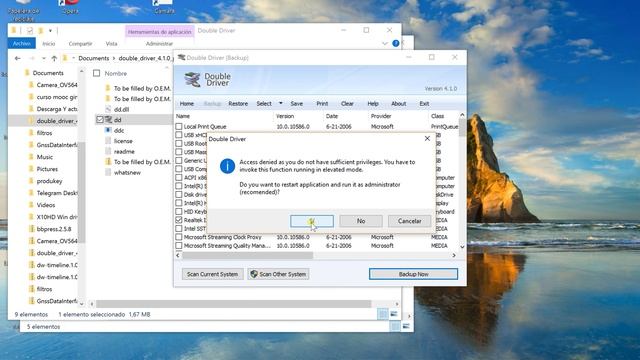Tick Microsoft Streaming Quality Mana checkbox
The height and width of the screenshot is (360, 640).
click(179, 246)
